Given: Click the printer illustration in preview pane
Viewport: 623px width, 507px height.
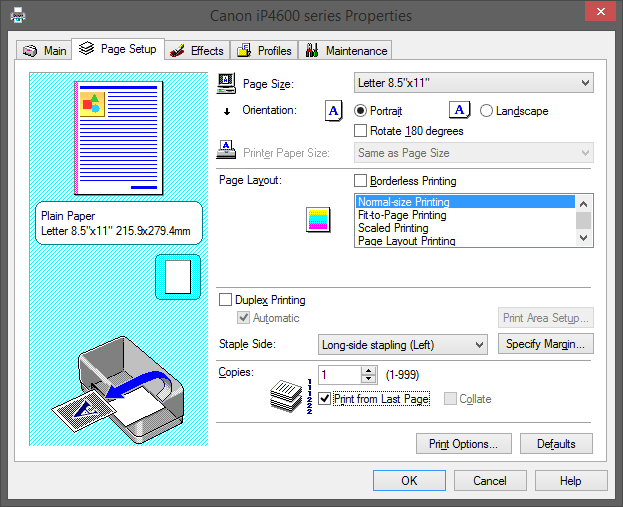Looking at the screenshot, I should [118, 390].
